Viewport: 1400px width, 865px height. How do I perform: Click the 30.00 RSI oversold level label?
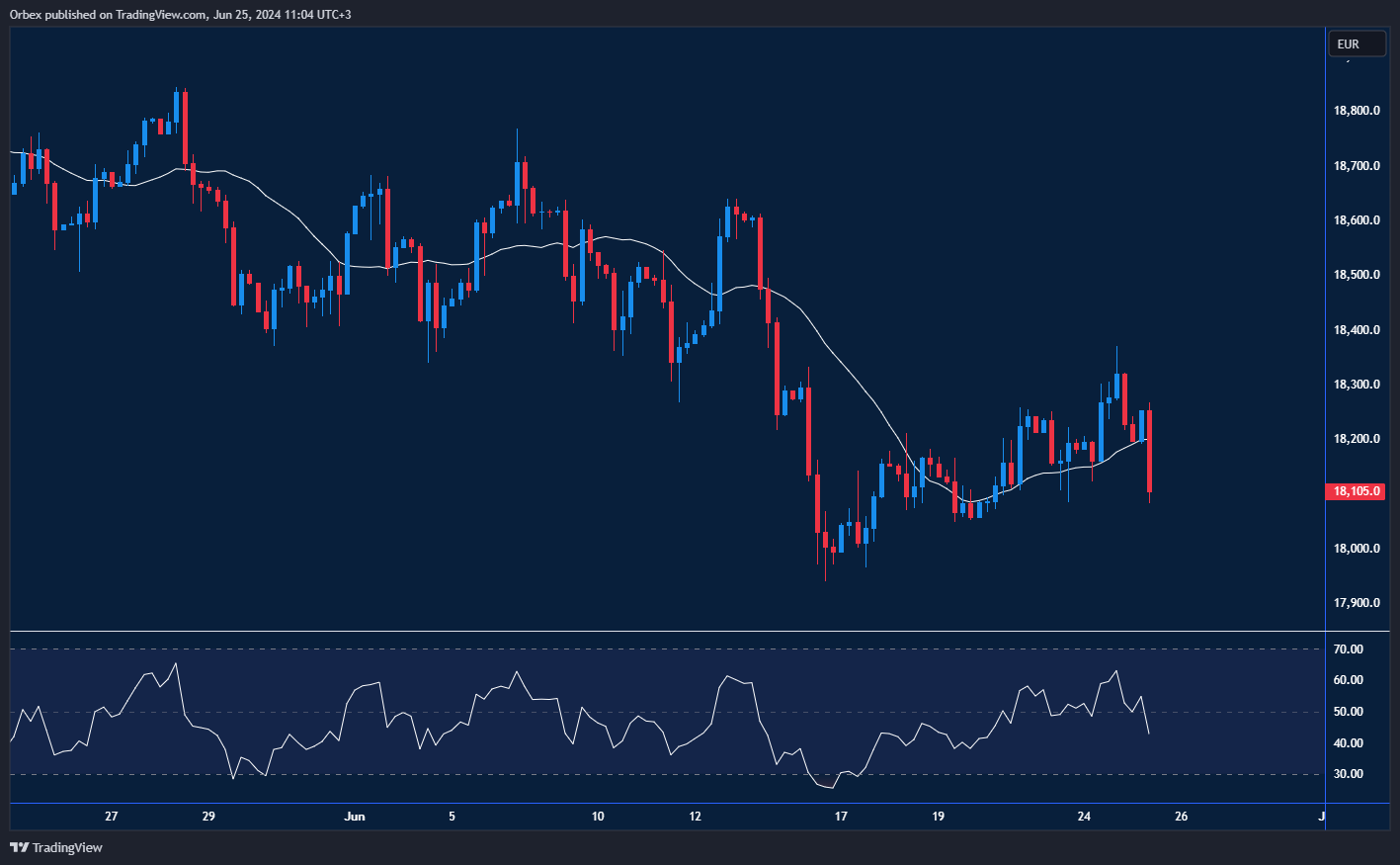(x=1349, y=774)
